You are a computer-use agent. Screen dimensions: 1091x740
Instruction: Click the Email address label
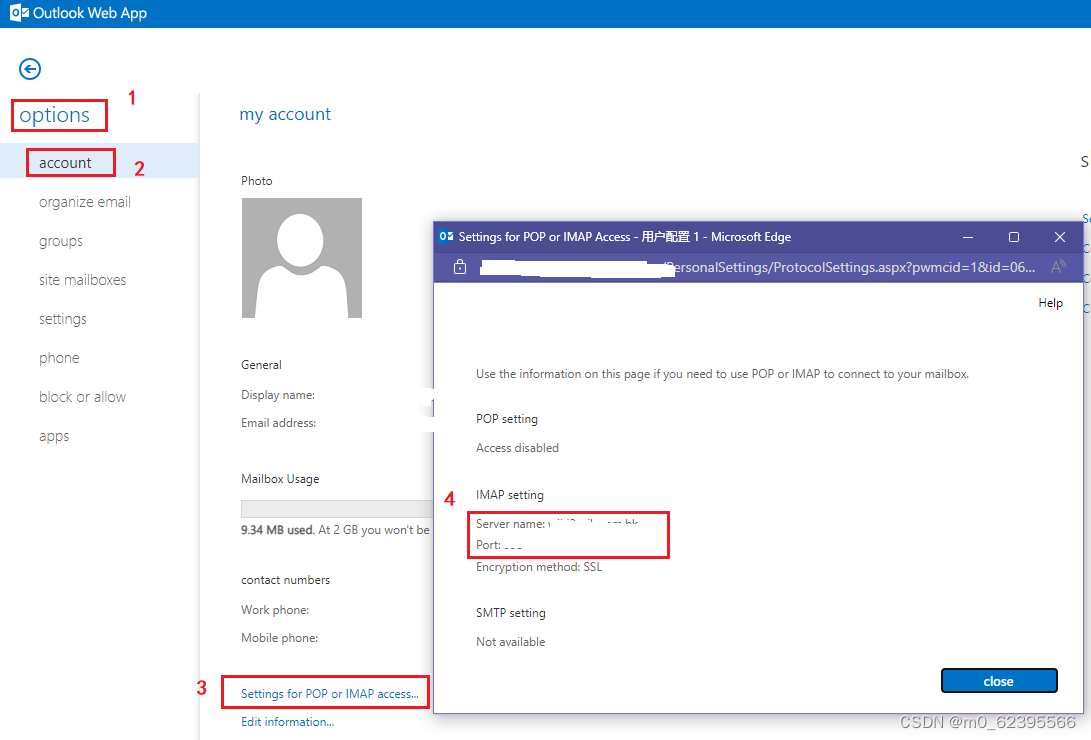tap(278, 422)
